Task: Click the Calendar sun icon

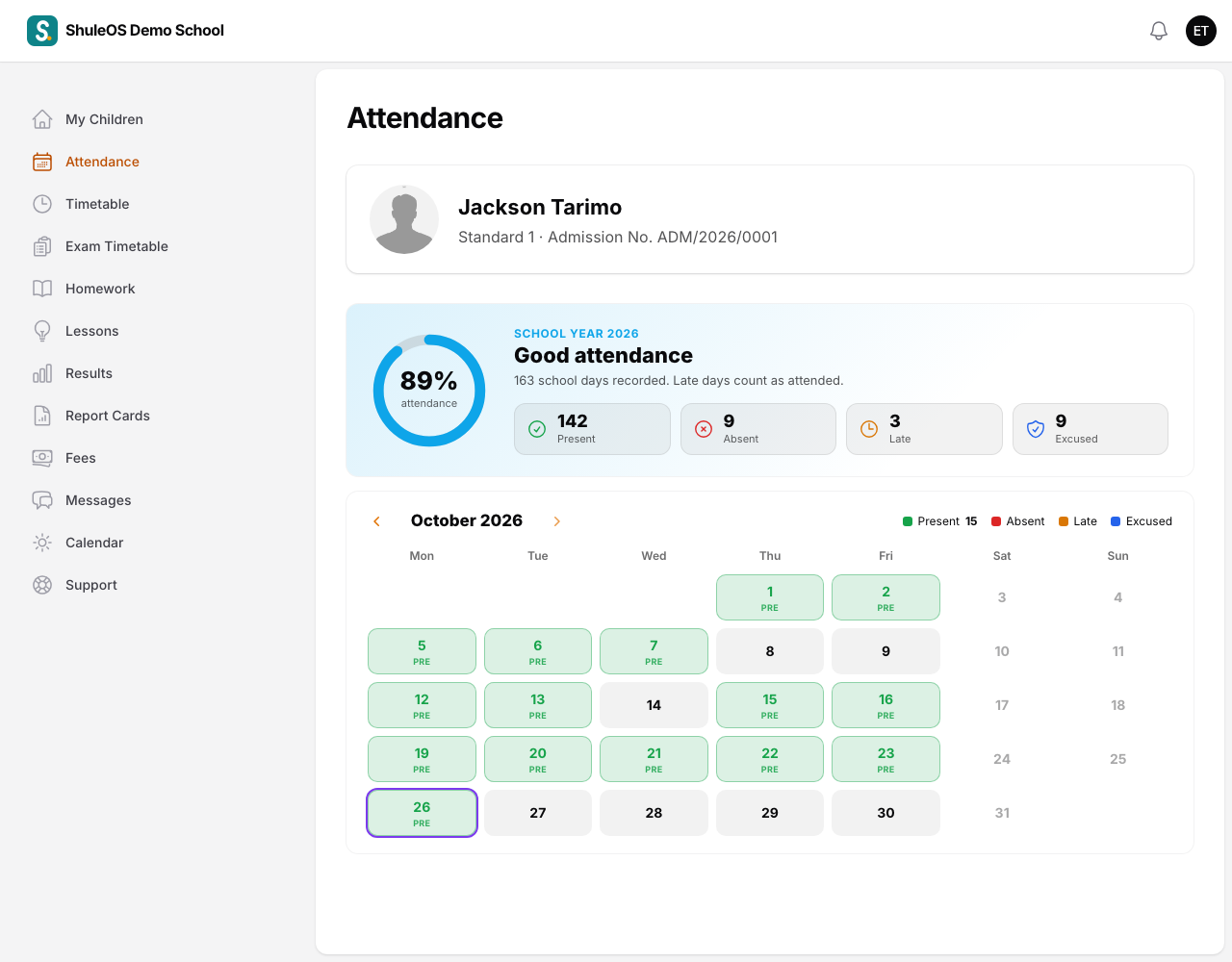Action: pos(42,543)
